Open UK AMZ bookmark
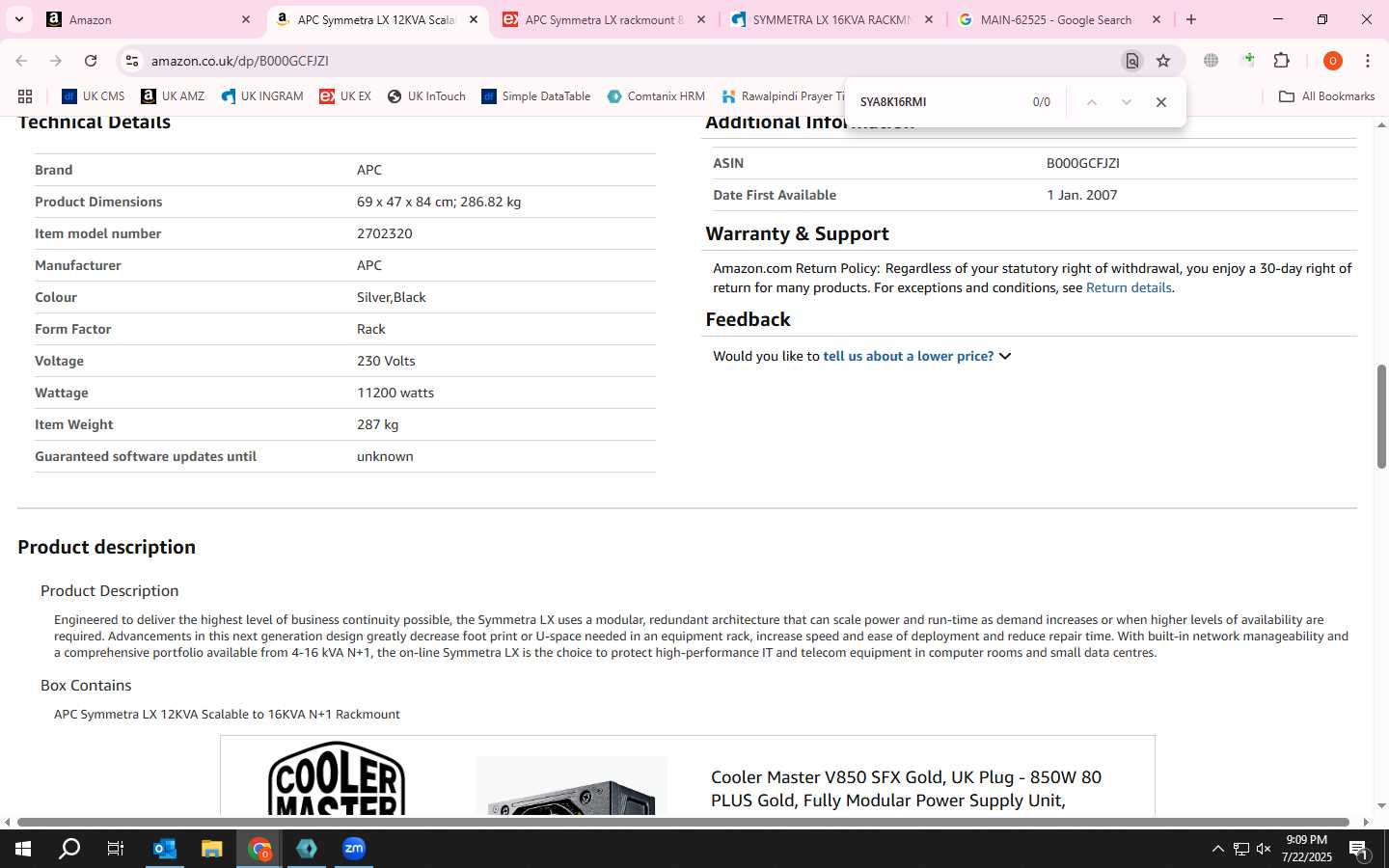The image size is (1389, 868). point(173,96)
